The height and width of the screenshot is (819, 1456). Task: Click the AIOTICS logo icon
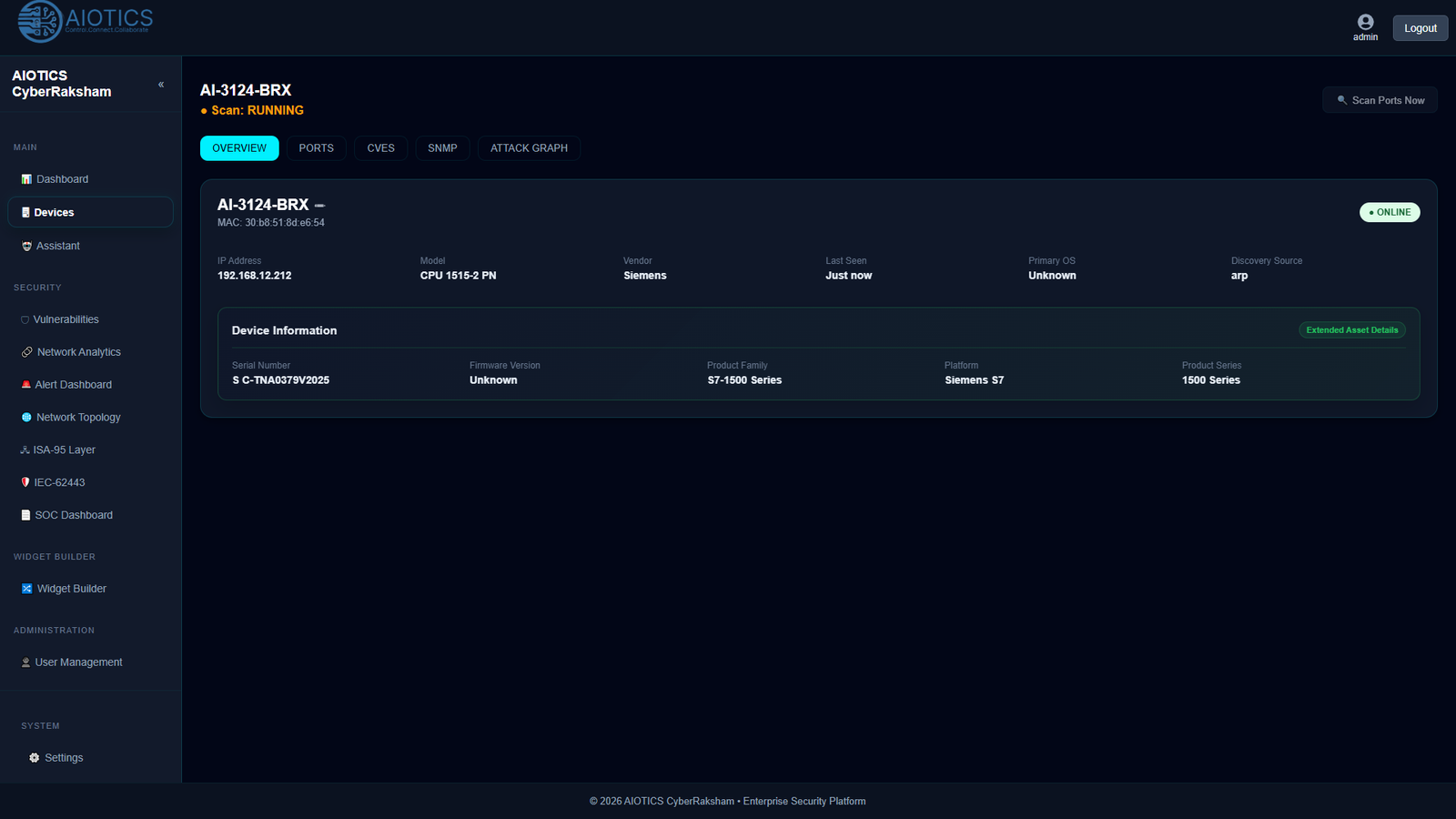[x=40, y=21]
